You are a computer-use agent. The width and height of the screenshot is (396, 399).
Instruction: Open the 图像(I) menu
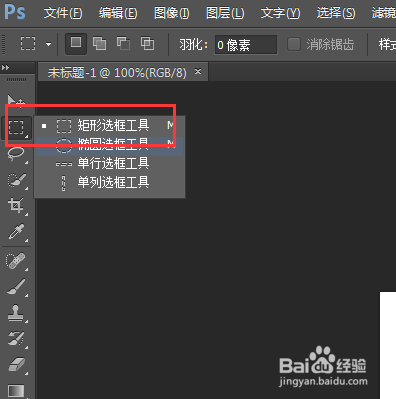172,13
